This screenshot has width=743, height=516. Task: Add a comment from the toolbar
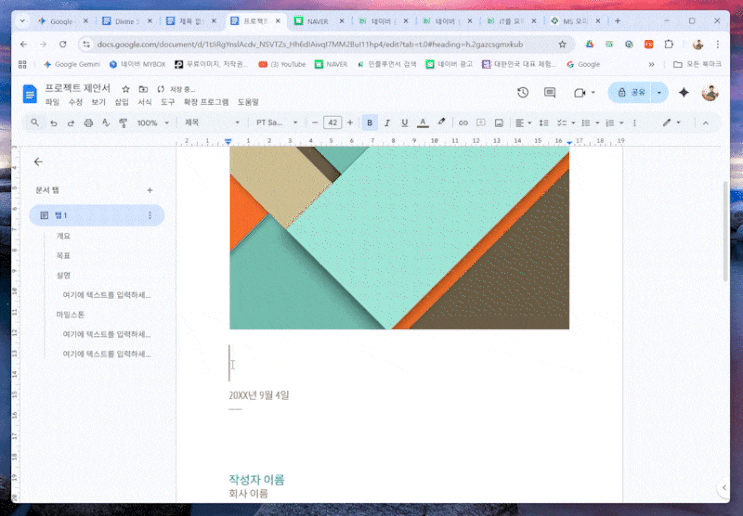(480, 123)
